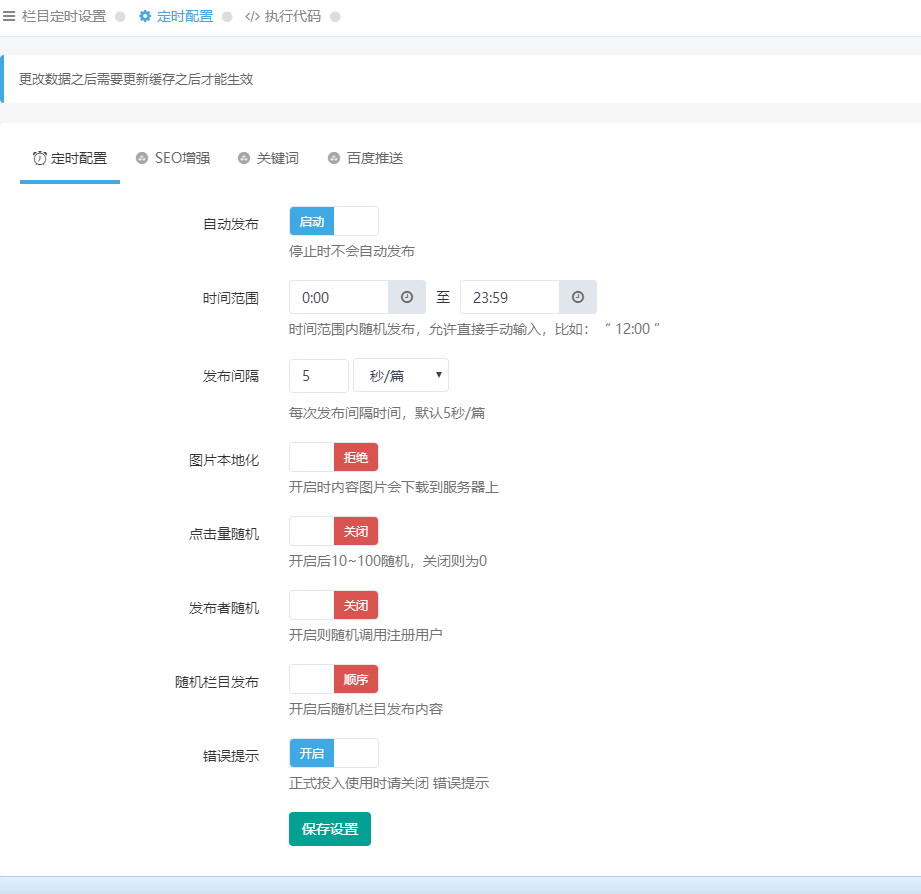Click the hint text 正式投入使用时请关闭 错误提示

389,783
